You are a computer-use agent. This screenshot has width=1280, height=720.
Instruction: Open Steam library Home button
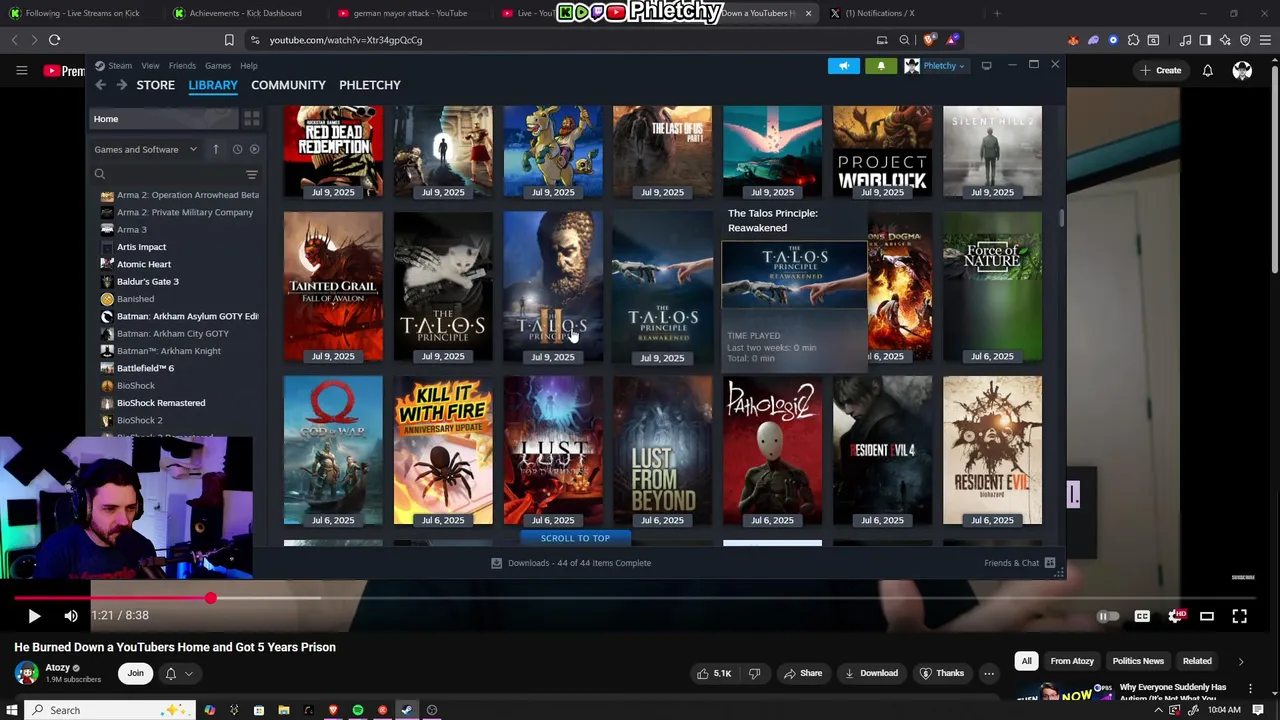click(x=163, y=119)
